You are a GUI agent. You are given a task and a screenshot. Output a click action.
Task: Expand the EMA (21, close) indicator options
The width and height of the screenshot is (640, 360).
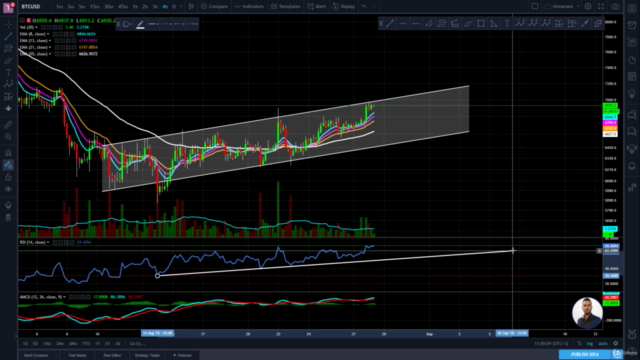coord(50,47)
